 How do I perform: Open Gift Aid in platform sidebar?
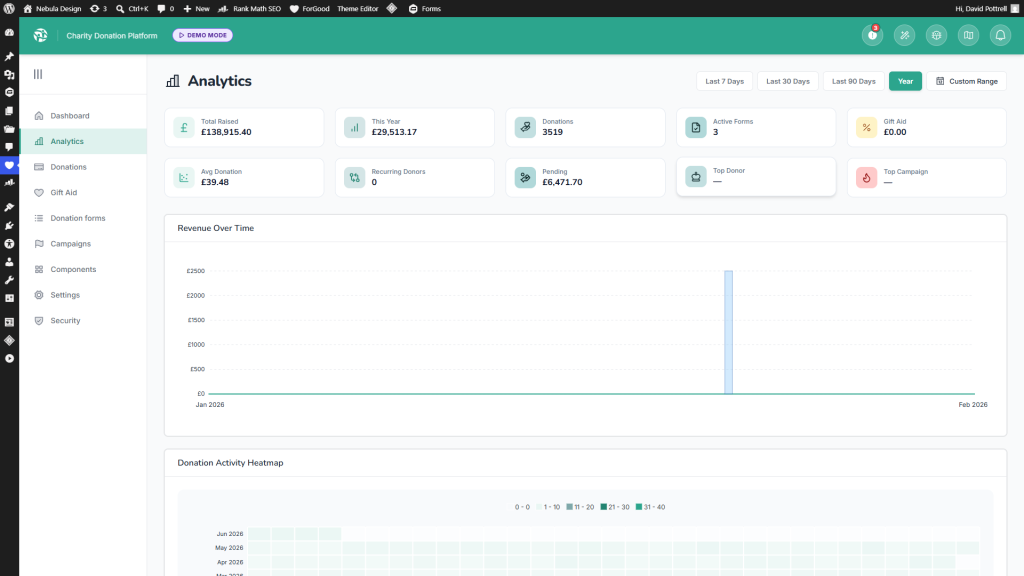coord(83,193)
